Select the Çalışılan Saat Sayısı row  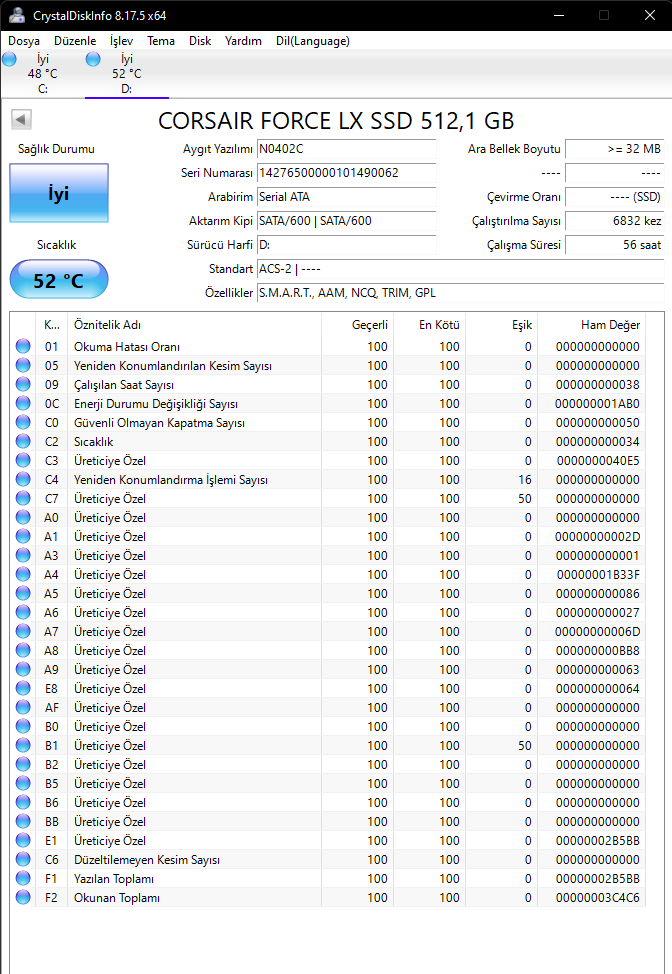328,385
